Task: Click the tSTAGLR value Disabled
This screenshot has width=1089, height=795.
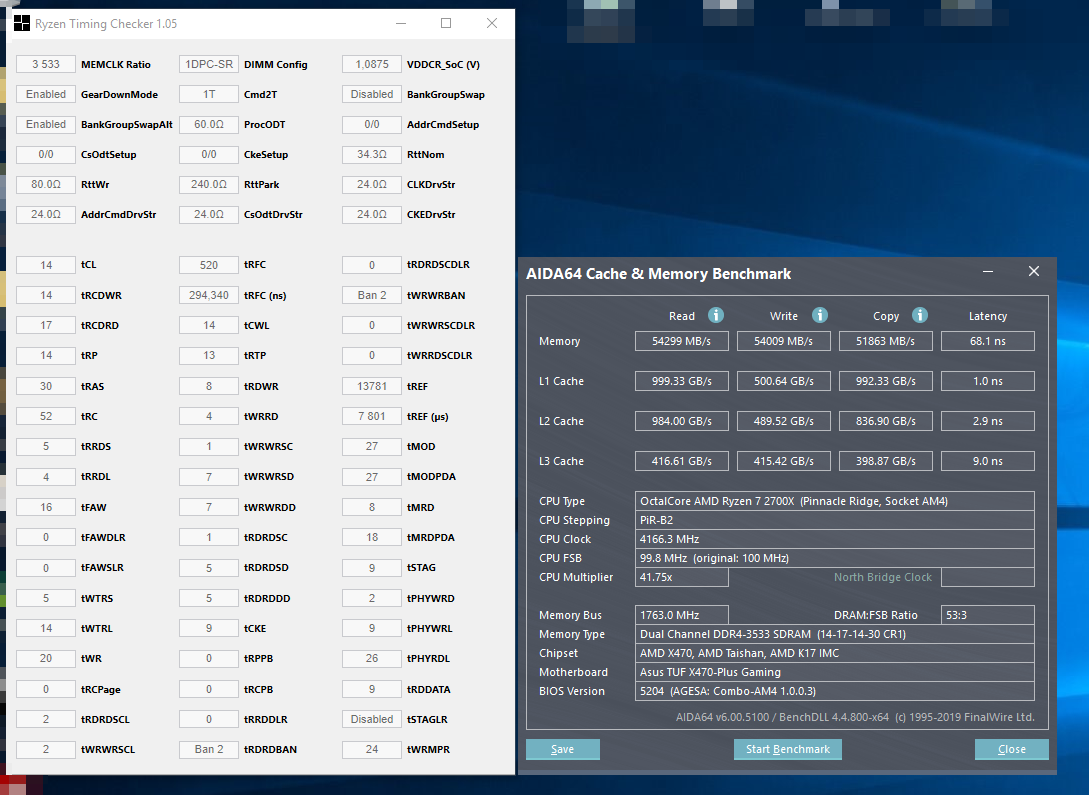Action: 372,719
